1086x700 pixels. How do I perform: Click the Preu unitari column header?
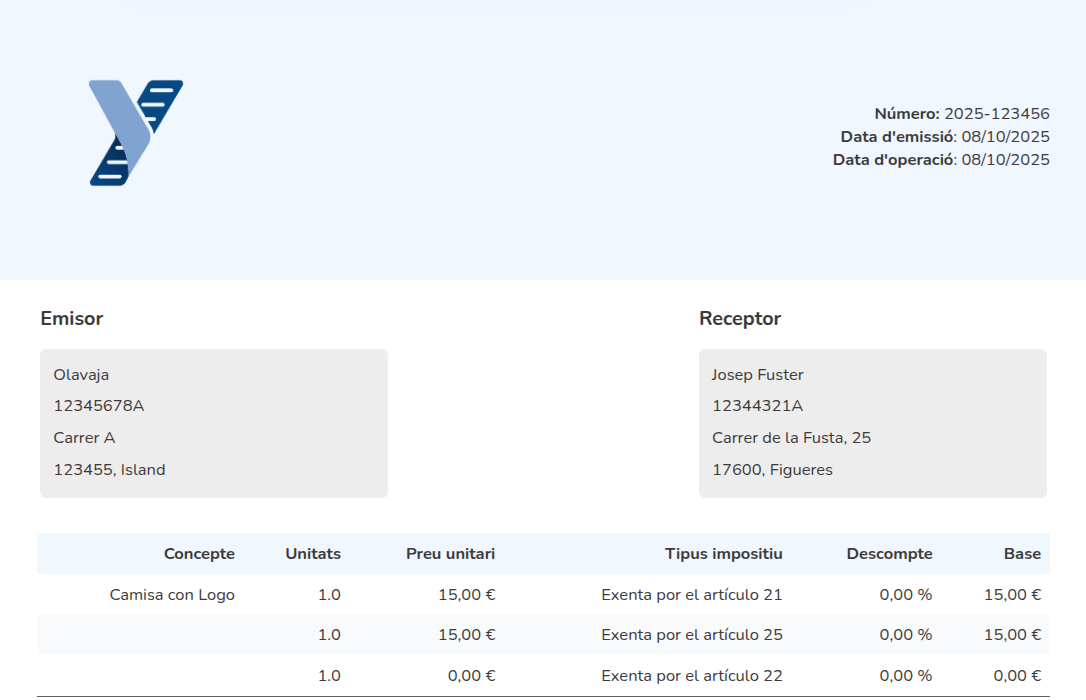coord(450,554)
